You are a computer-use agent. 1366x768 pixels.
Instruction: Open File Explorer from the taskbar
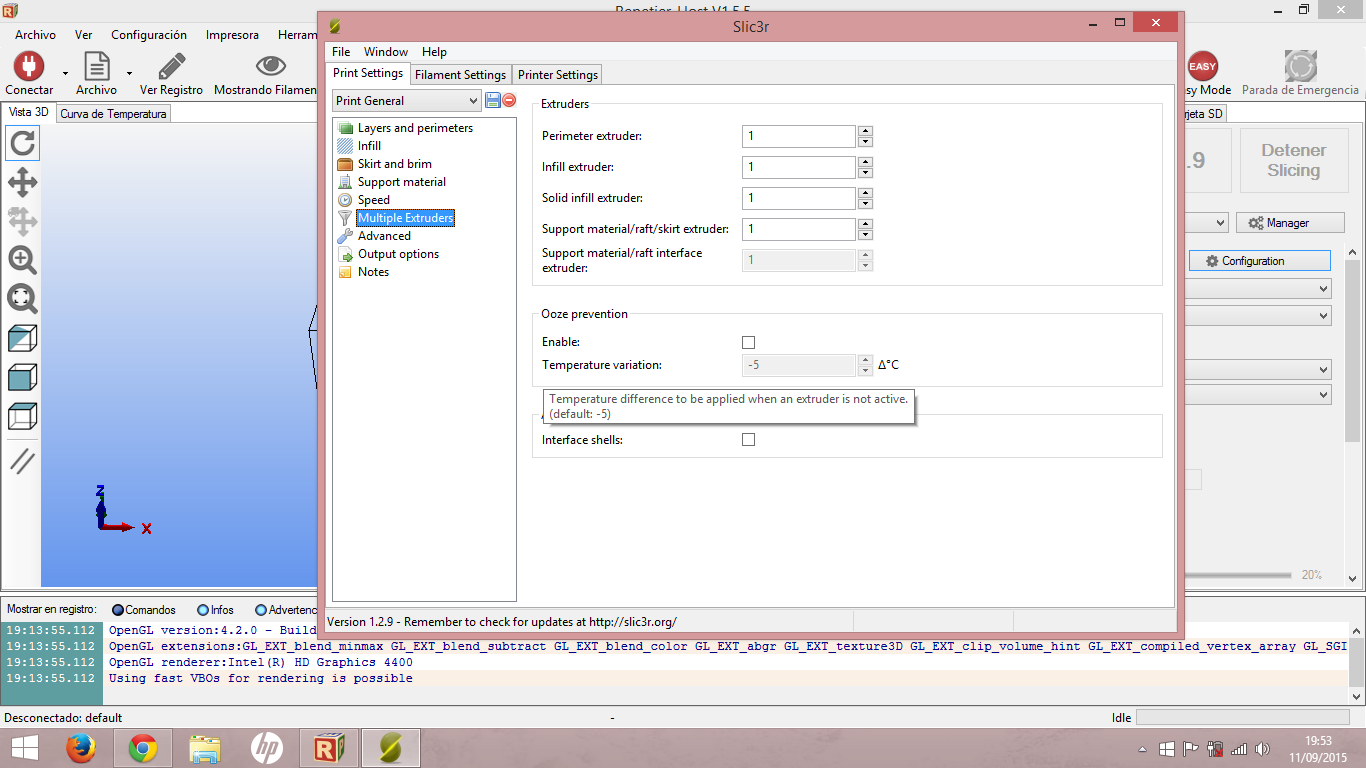(x=205, y=748)
